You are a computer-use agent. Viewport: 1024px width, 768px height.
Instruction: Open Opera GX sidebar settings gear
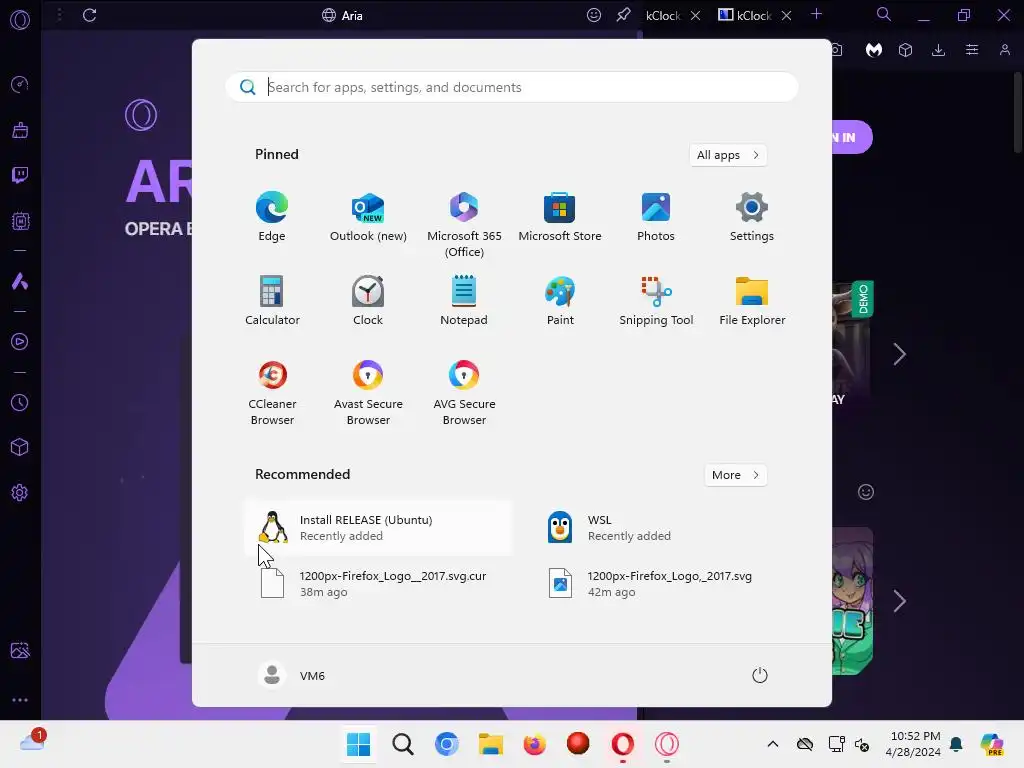pos(20,492)
